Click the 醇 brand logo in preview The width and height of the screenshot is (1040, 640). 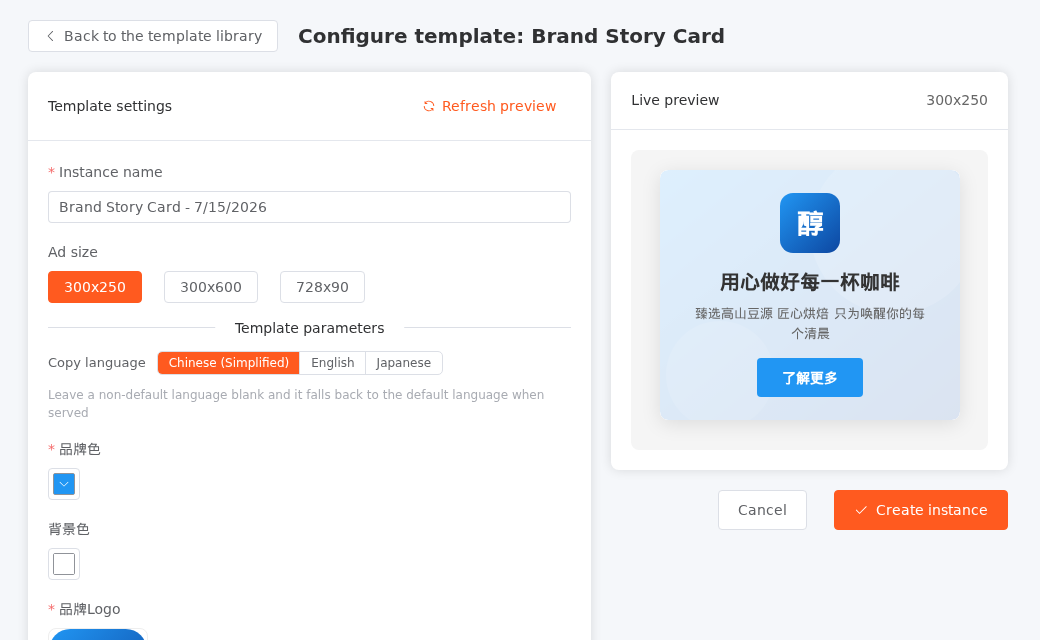[x=809, y=223]
